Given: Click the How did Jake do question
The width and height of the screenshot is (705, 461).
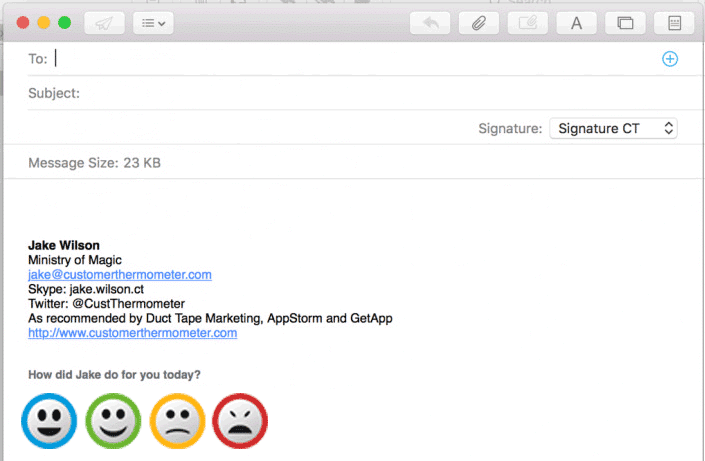Looking at the screenshot, I should [114, 375].
